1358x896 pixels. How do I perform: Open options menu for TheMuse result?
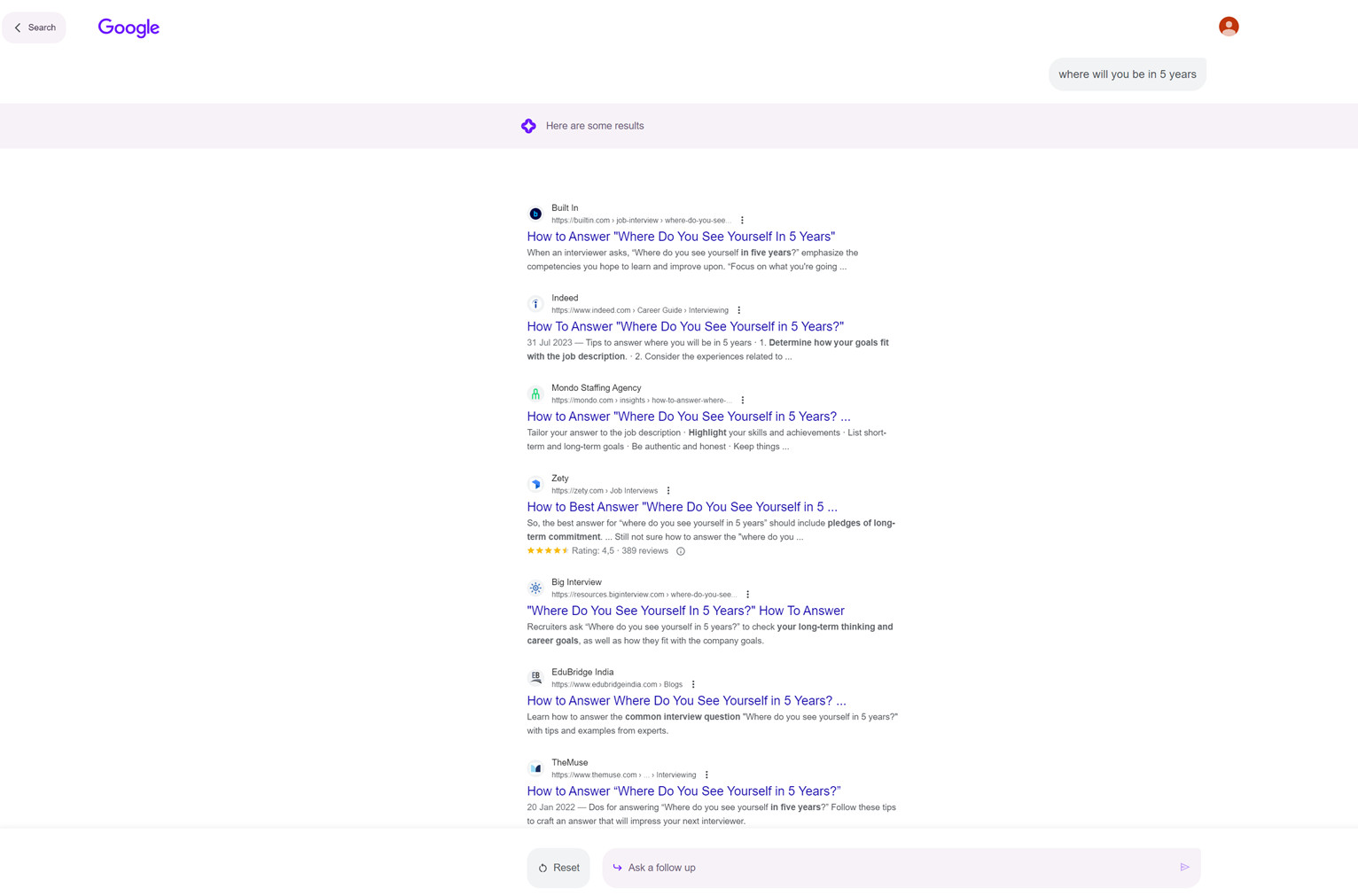[x=706, y=774]
